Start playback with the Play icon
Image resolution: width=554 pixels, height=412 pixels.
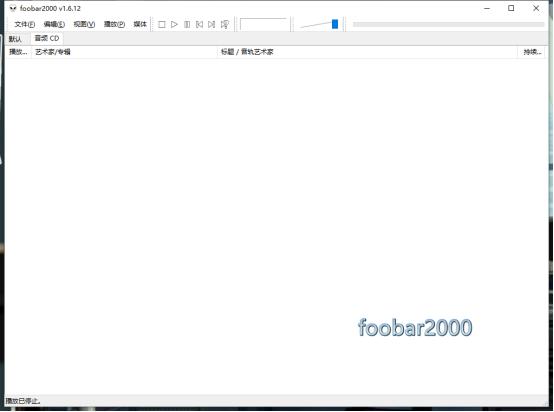174,24
